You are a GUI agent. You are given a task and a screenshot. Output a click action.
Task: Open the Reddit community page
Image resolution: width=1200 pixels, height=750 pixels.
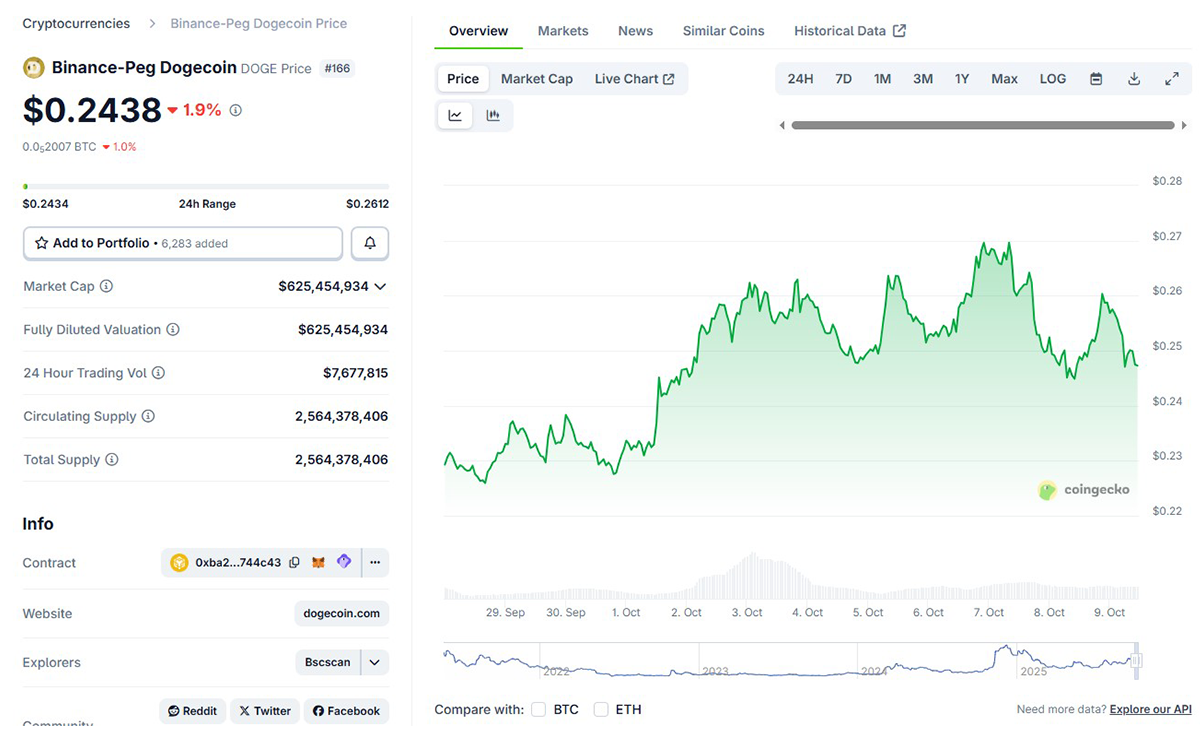192,710
